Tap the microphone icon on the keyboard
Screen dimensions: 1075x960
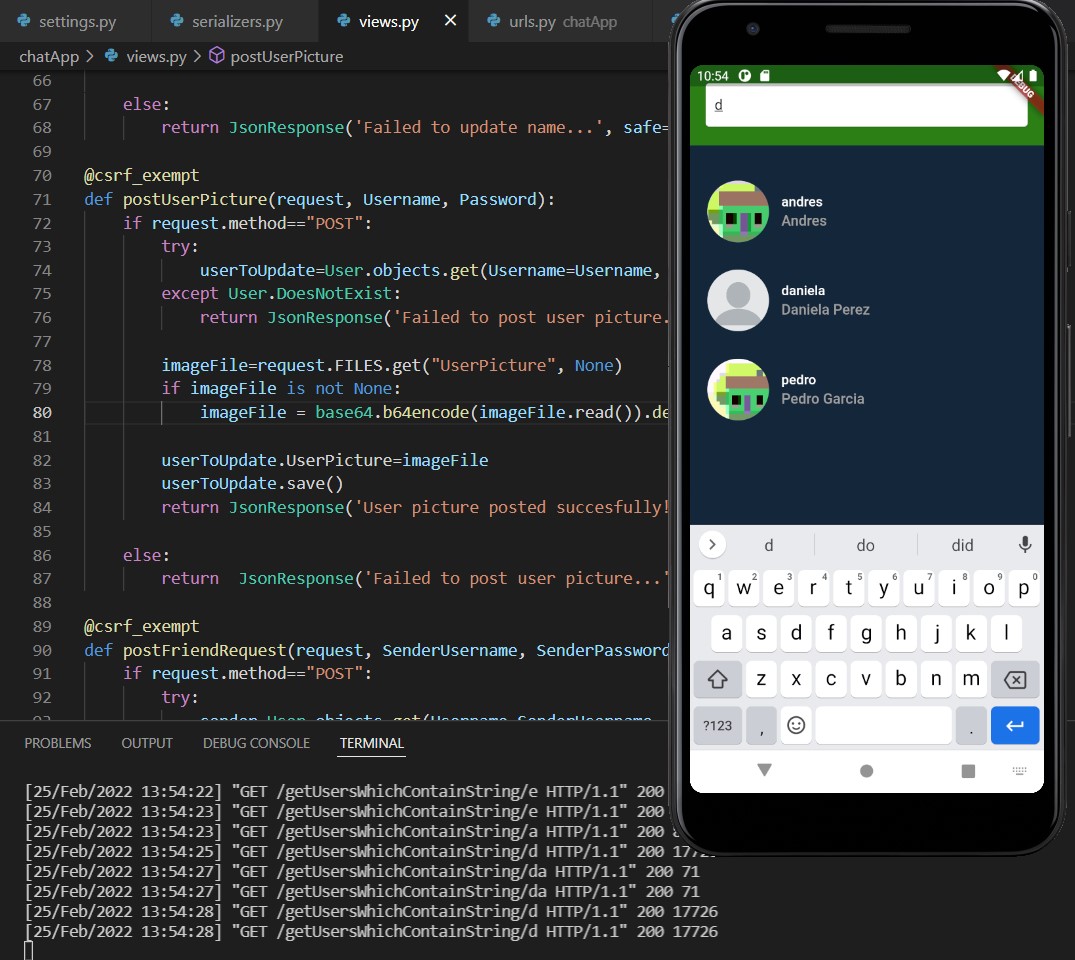[x=1024, y=545]
